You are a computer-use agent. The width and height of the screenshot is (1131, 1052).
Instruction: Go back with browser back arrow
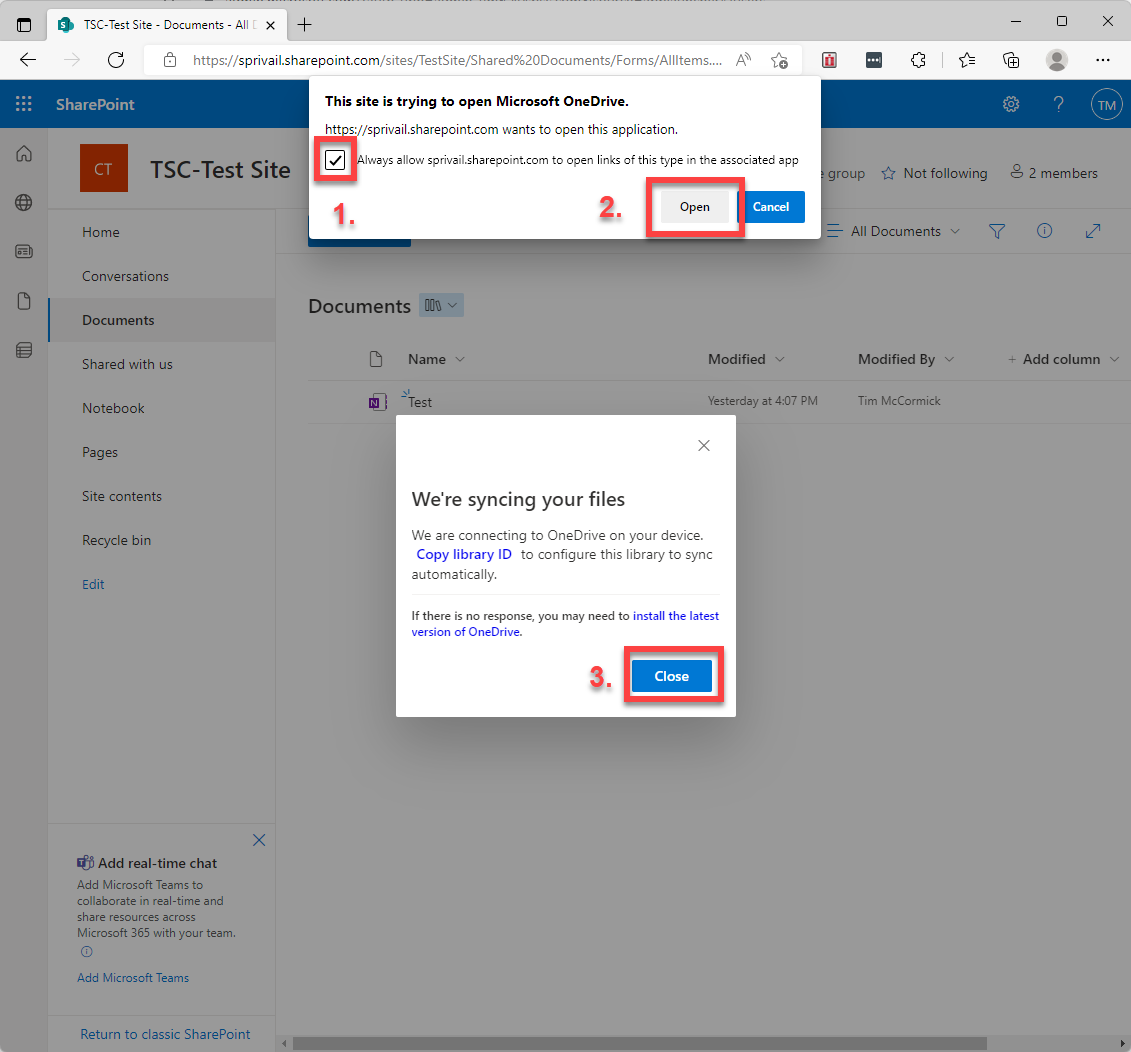[x=27, y=60]
